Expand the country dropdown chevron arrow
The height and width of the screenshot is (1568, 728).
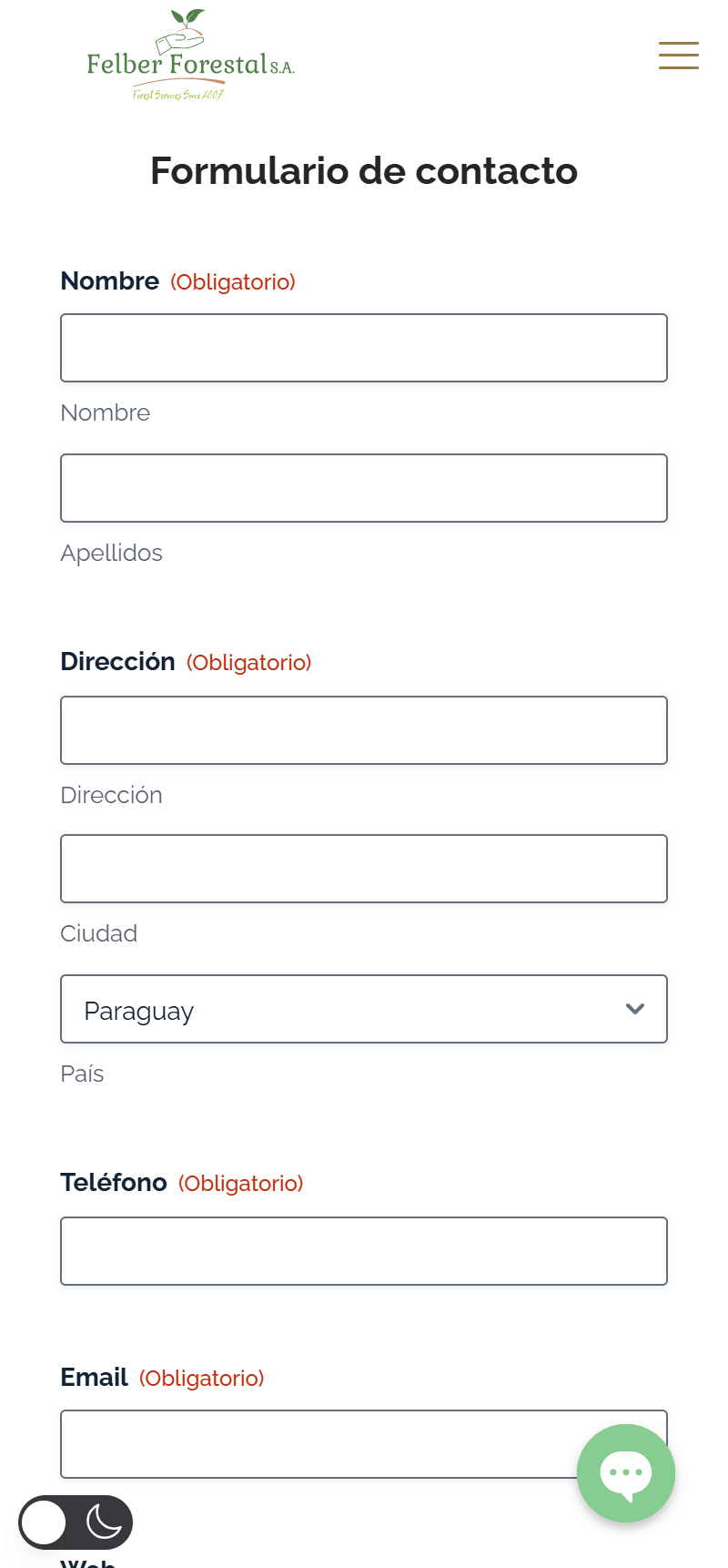click(635, 1009)
